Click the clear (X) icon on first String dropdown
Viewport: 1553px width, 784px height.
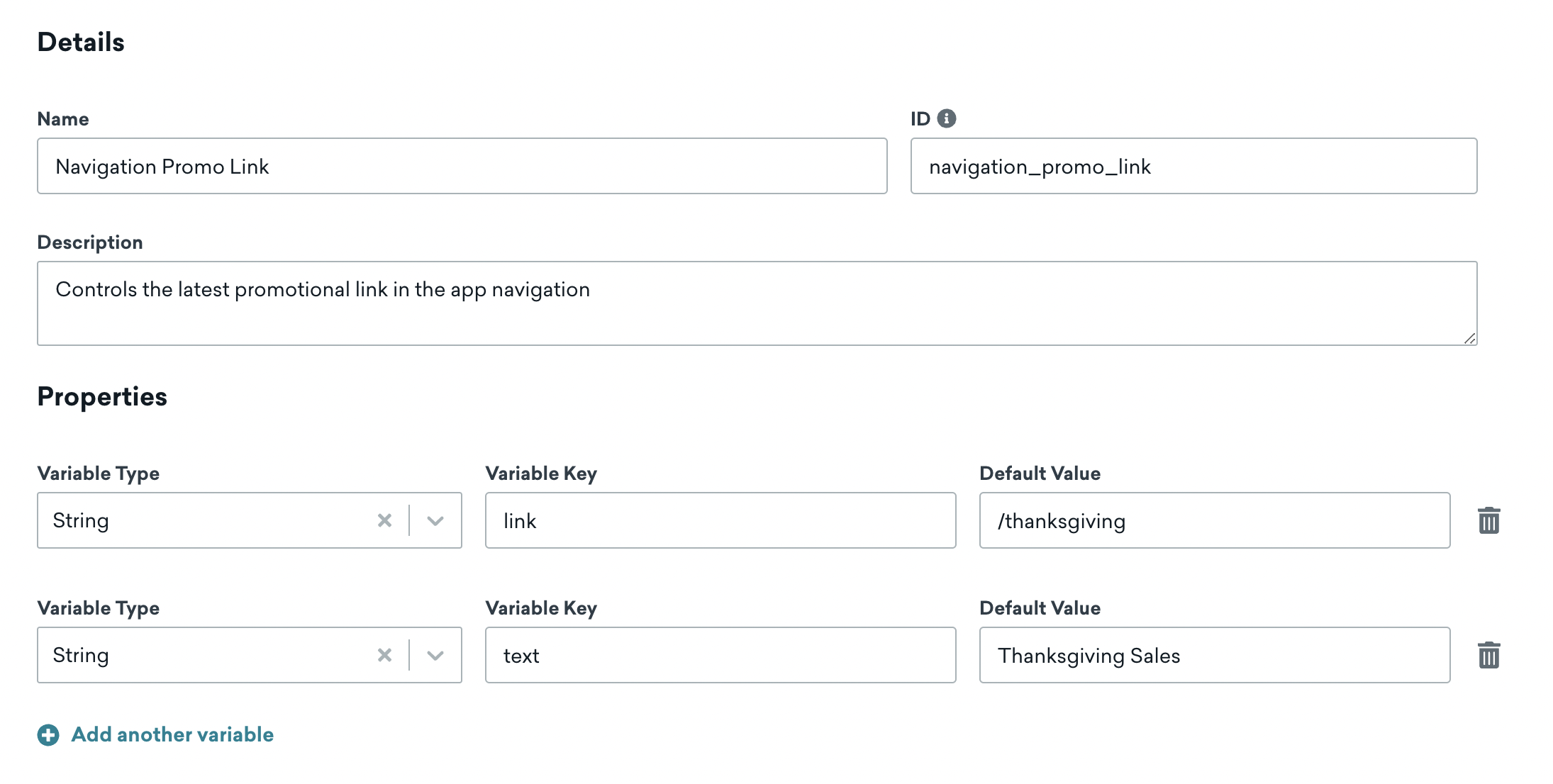386,520
